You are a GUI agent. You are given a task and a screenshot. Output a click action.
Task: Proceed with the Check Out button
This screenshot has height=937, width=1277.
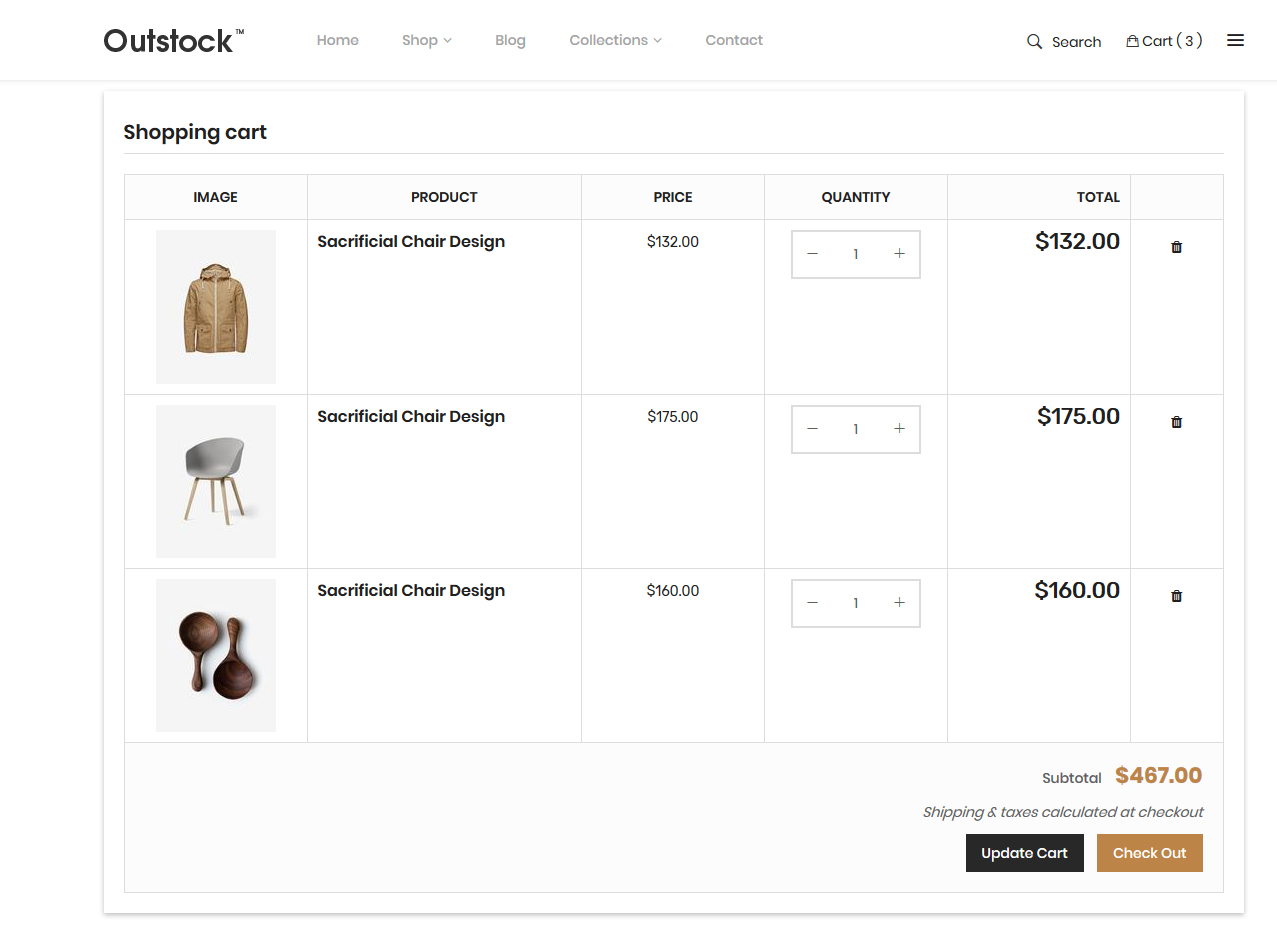(1149, 853)
